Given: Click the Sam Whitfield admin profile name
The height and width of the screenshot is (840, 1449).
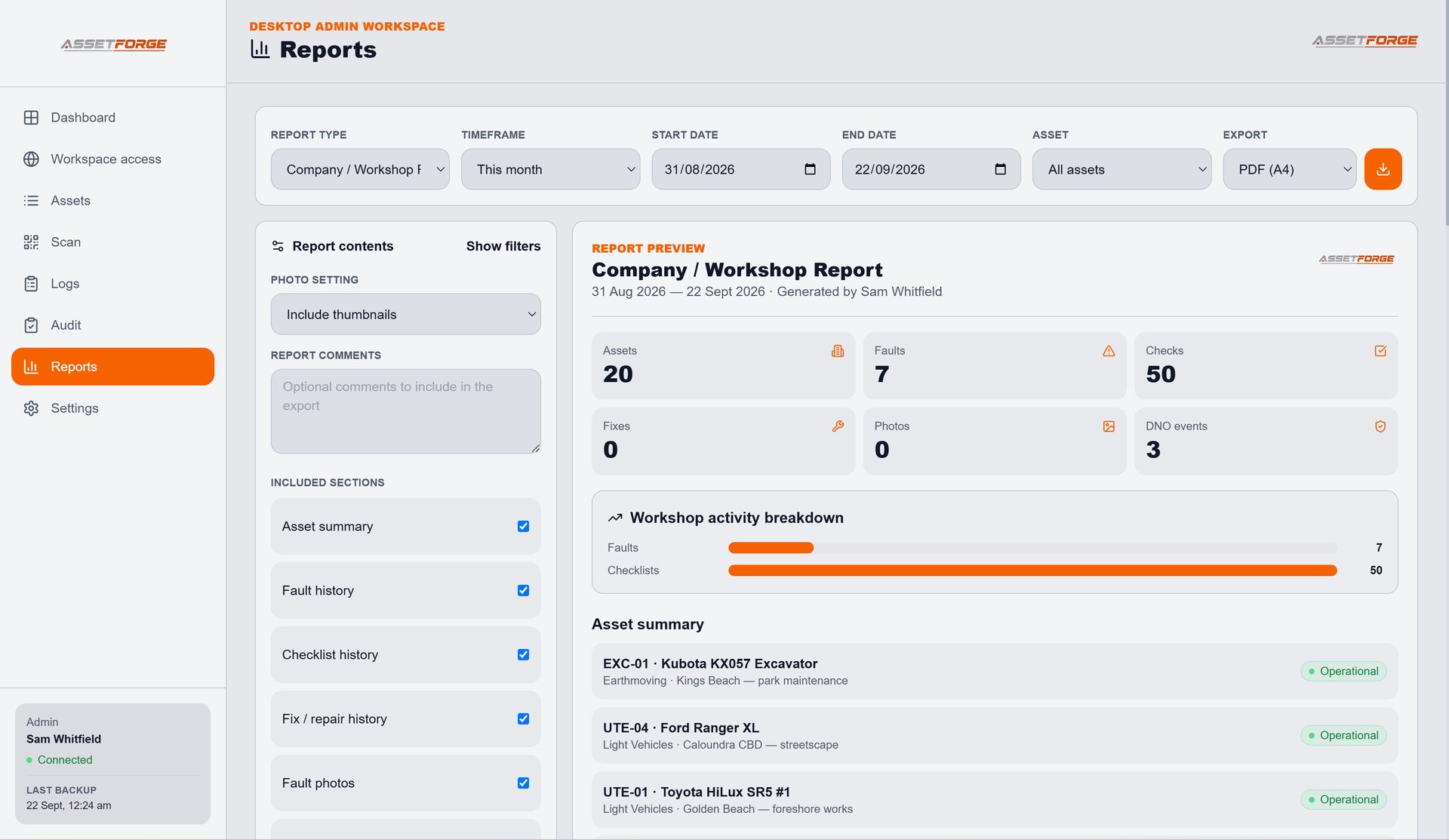Looking at the screenshot, I should pyautogui.click(x=63, y=739).
